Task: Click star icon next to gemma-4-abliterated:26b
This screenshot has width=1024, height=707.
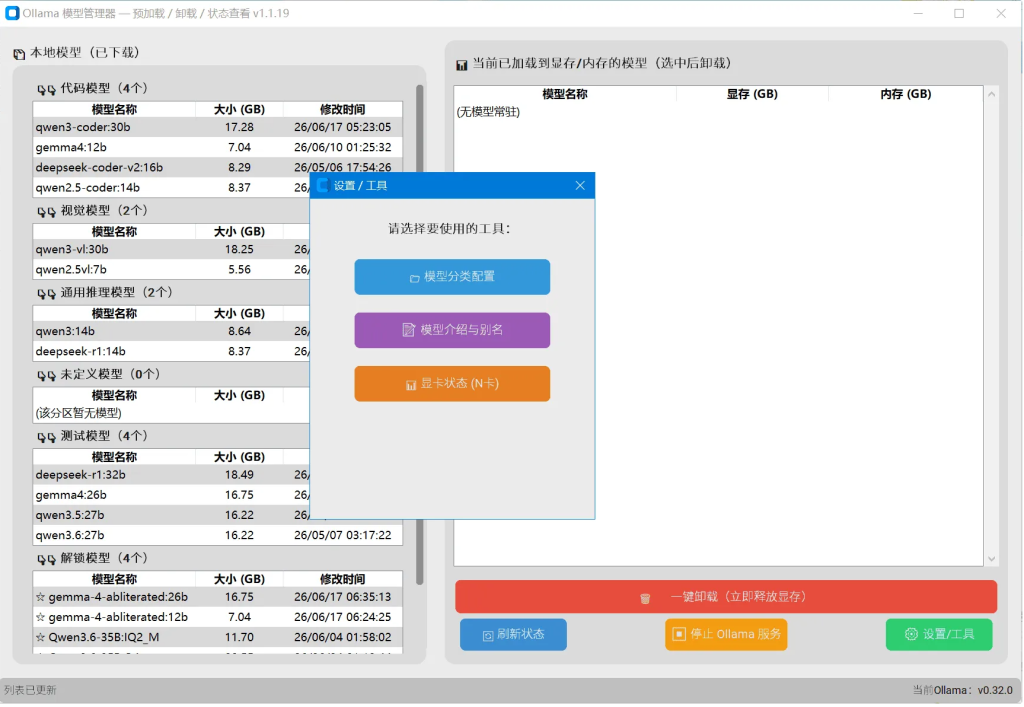Action: 40,597
